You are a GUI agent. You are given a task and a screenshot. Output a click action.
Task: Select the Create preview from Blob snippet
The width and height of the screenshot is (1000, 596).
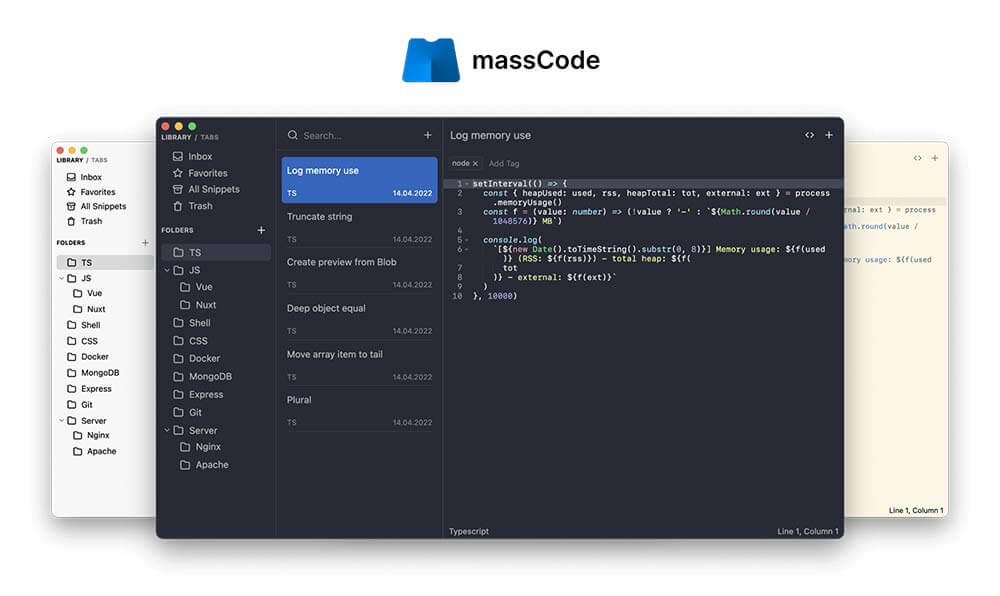click(x=360, y=273)
